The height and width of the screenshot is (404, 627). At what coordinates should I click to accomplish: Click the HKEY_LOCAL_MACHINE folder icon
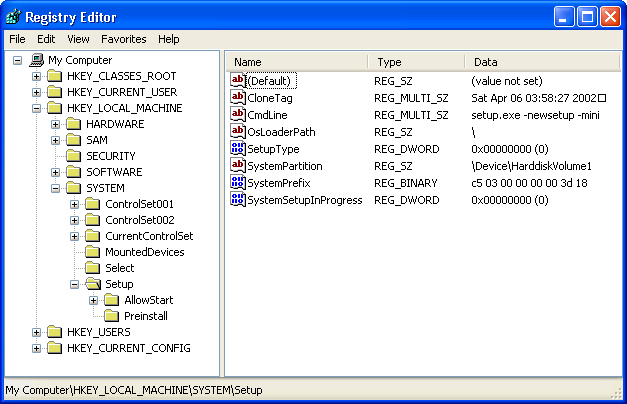pos(54,108)
